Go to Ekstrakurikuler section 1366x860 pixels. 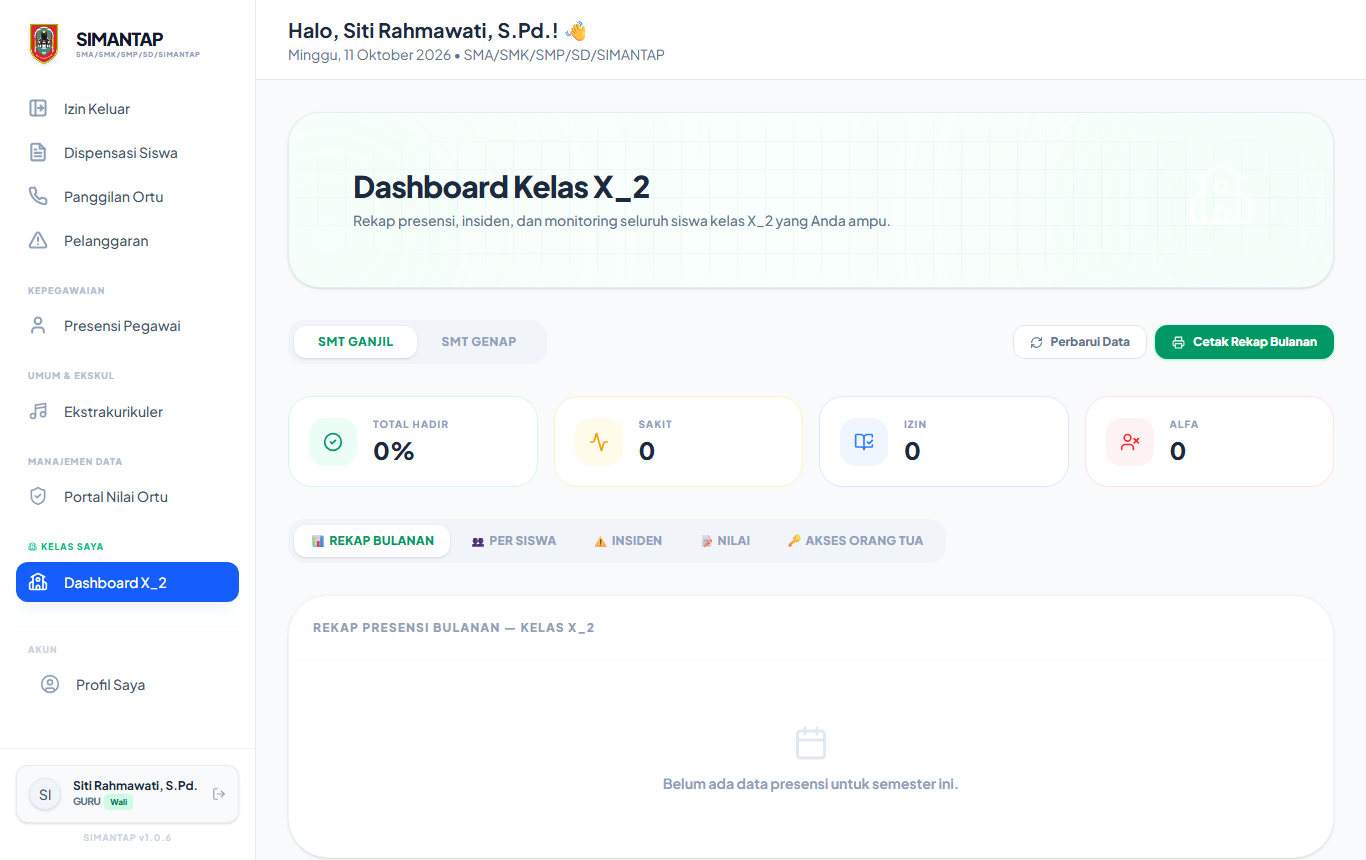127,411
